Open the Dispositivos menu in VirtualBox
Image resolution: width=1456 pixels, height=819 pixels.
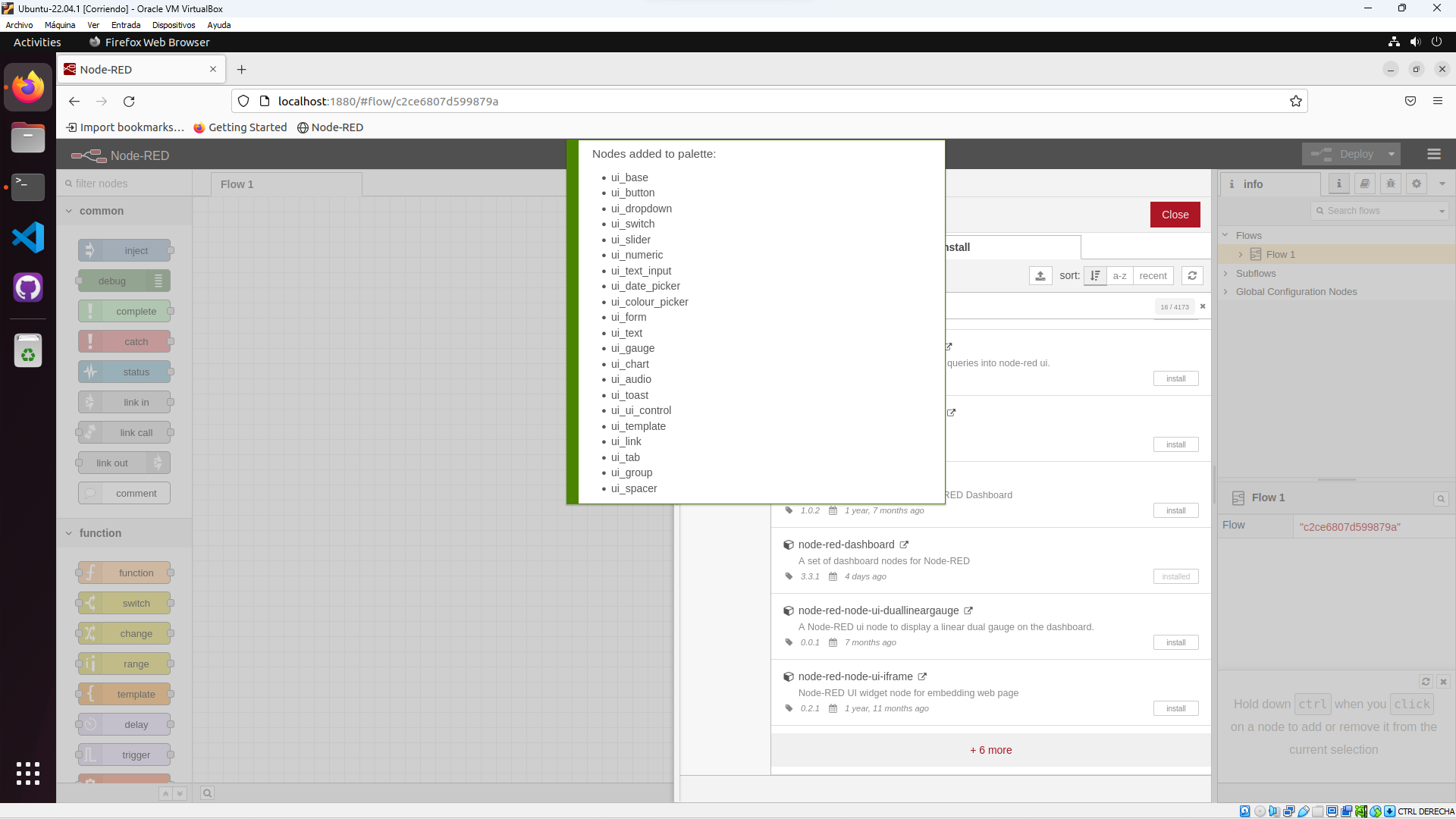click(174, 25)
